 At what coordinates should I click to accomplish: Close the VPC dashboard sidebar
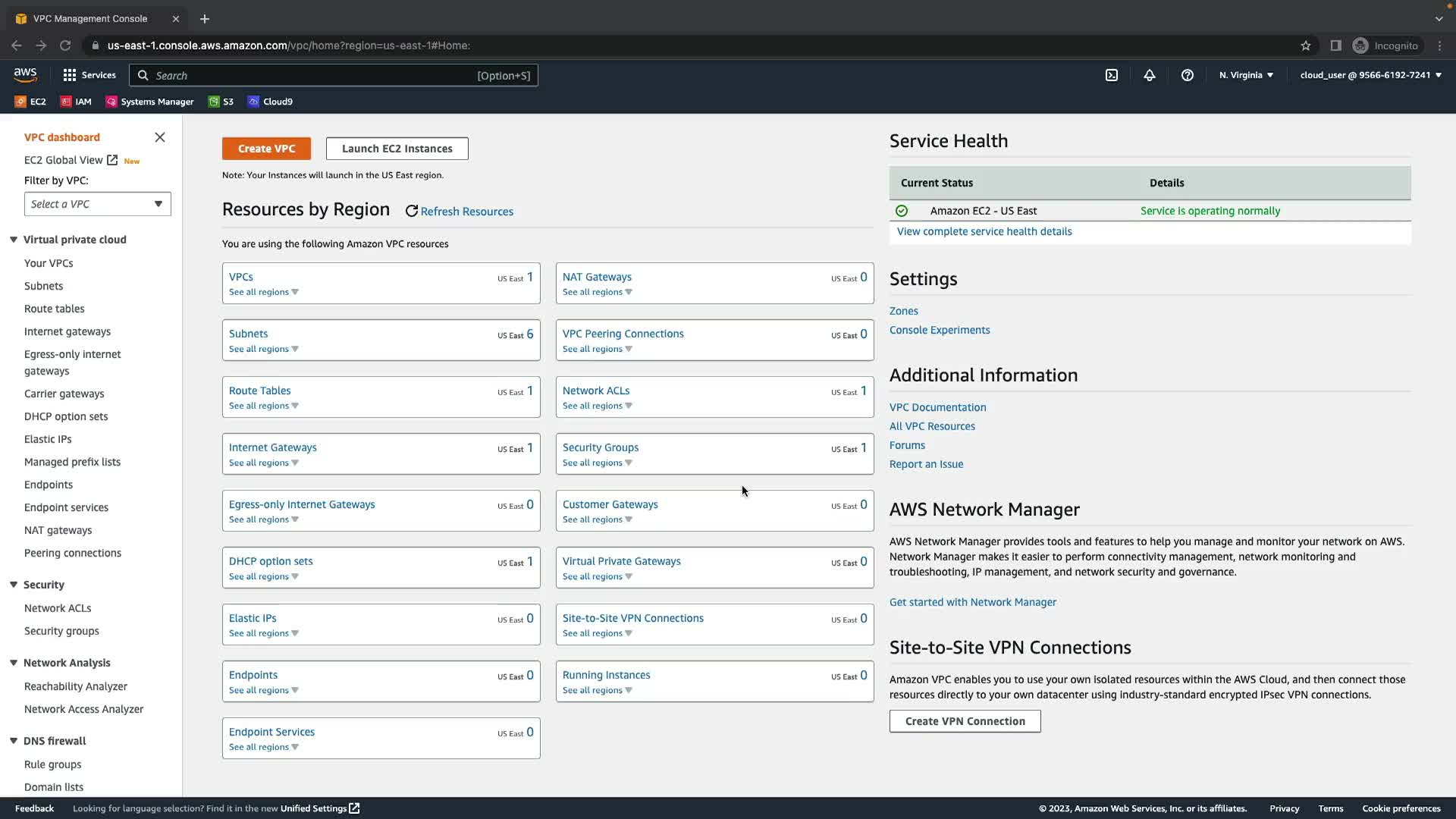pyautogui.click(x=159, y=137)
